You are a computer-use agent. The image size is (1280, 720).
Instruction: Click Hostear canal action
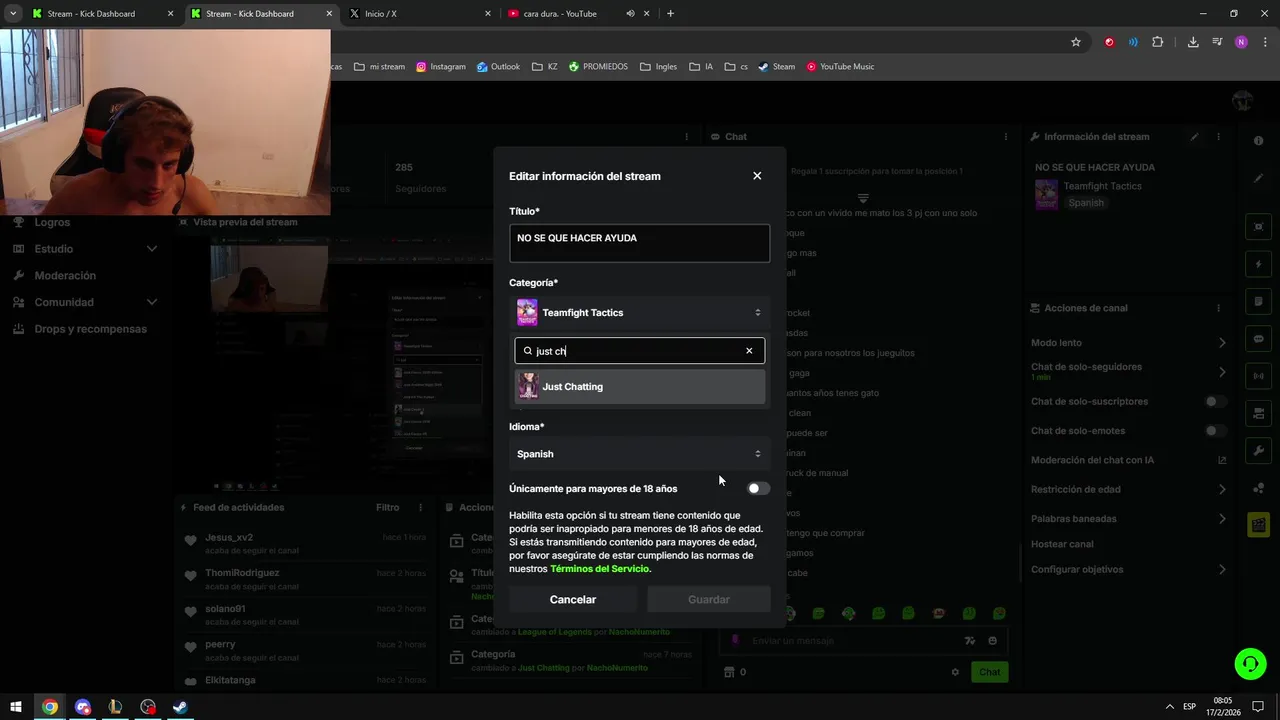1062,544
